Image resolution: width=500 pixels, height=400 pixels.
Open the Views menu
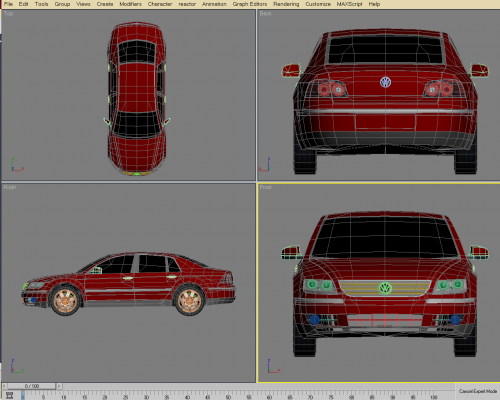tap(83, 4)
